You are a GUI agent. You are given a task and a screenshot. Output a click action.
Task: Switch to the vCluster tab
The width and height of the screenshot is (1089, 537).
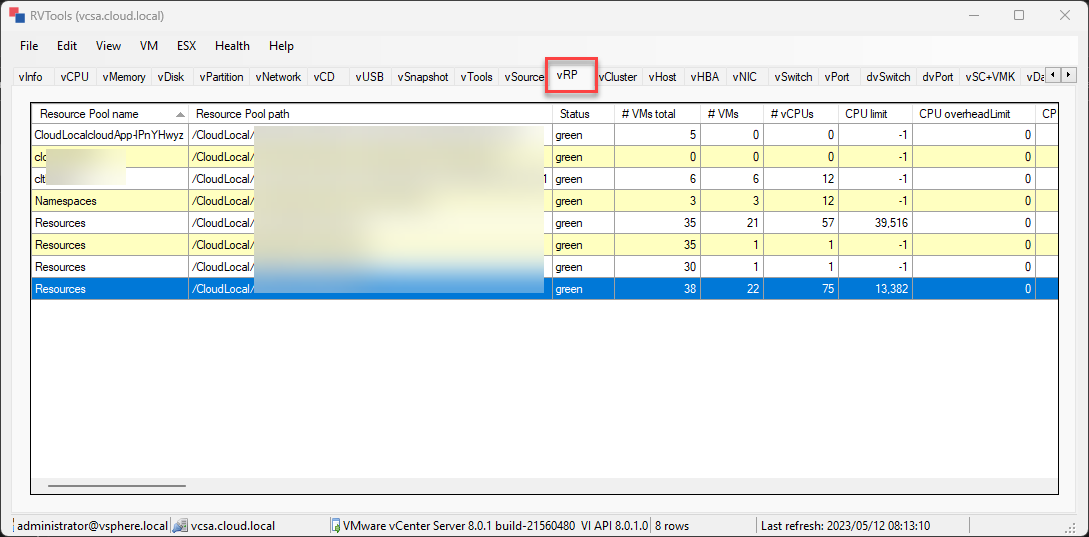point(618,77)
